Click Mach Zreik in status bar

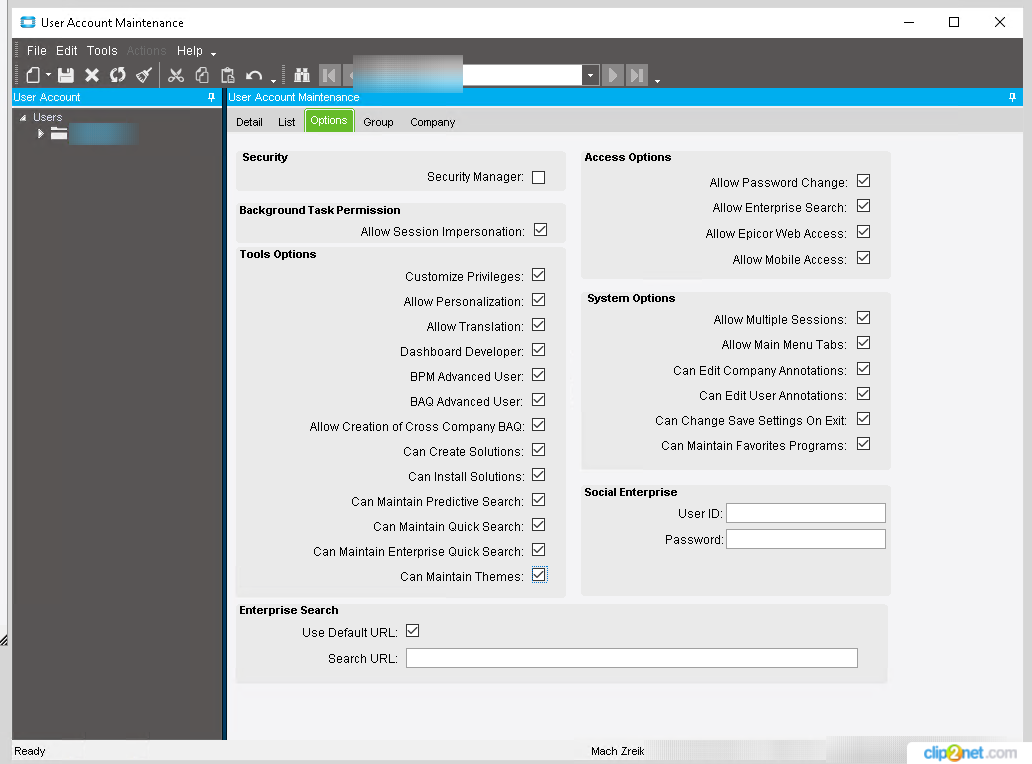click(x=617, y=751)
